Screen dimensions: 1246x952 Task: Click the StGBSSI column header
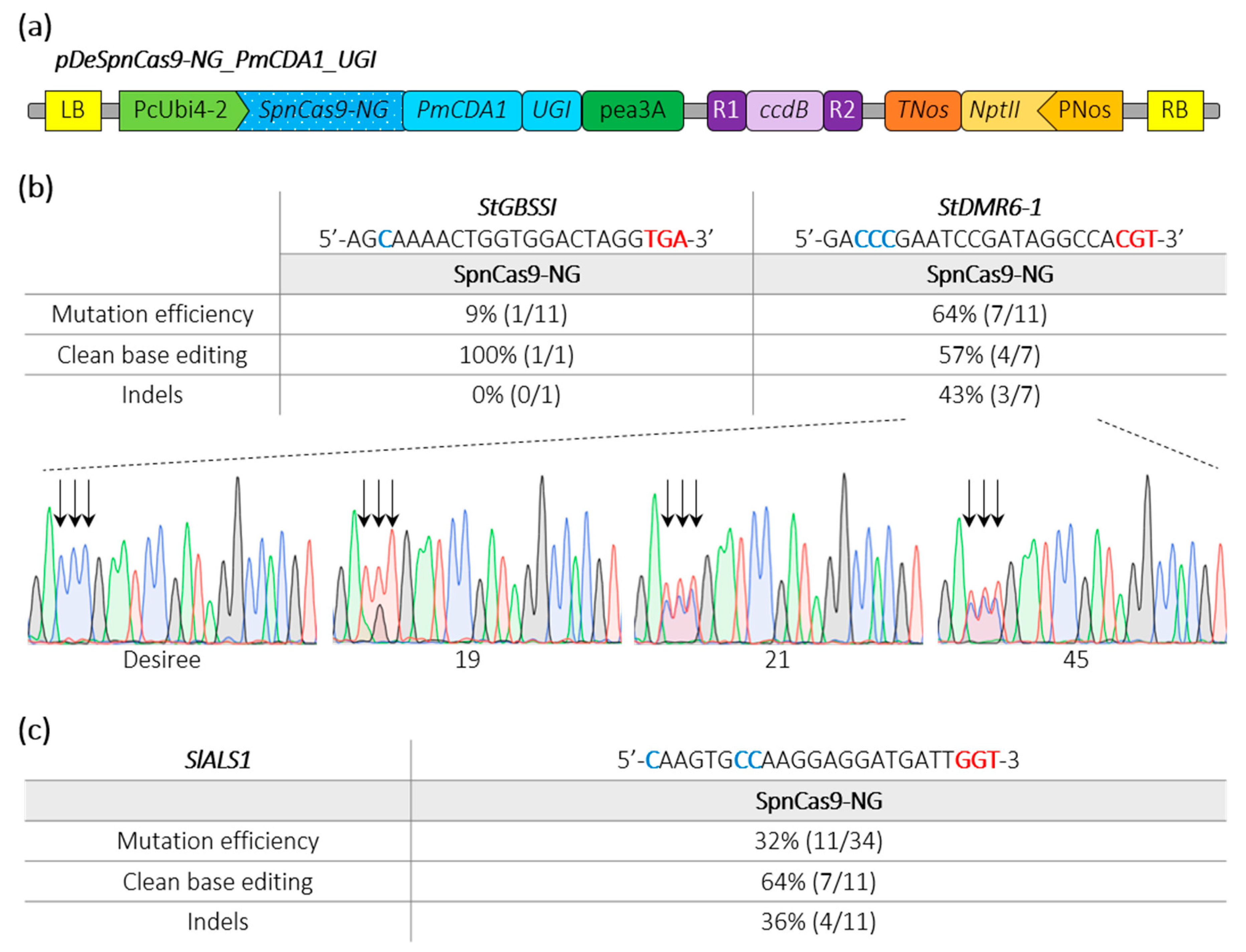516,207
